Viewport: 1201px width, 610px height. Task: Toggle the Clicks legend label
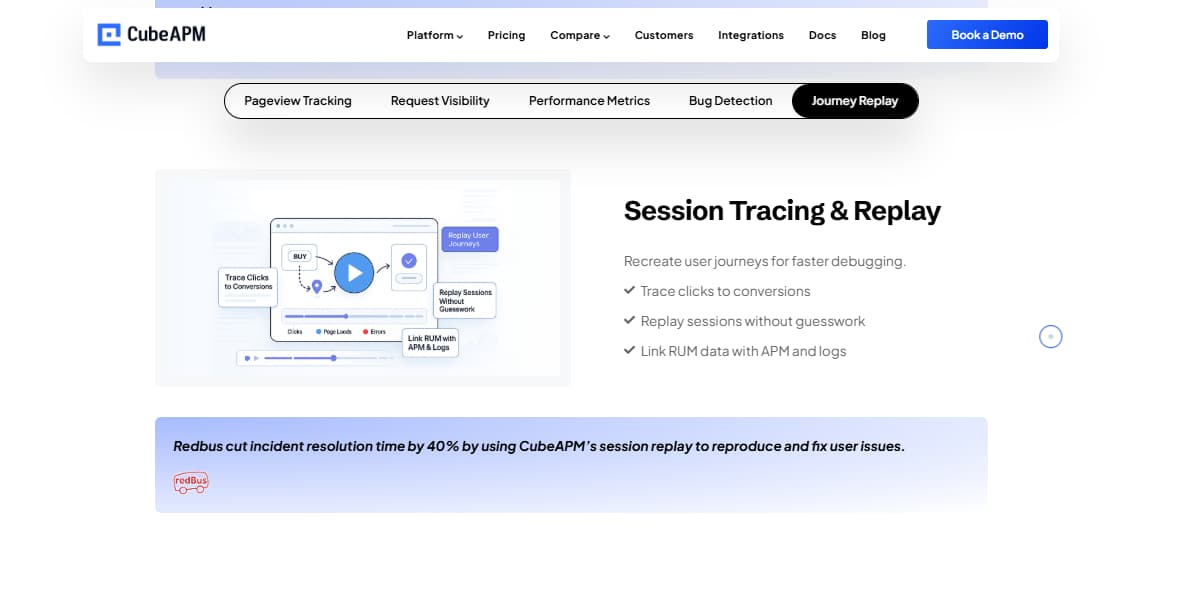click(x=295, y=332)
